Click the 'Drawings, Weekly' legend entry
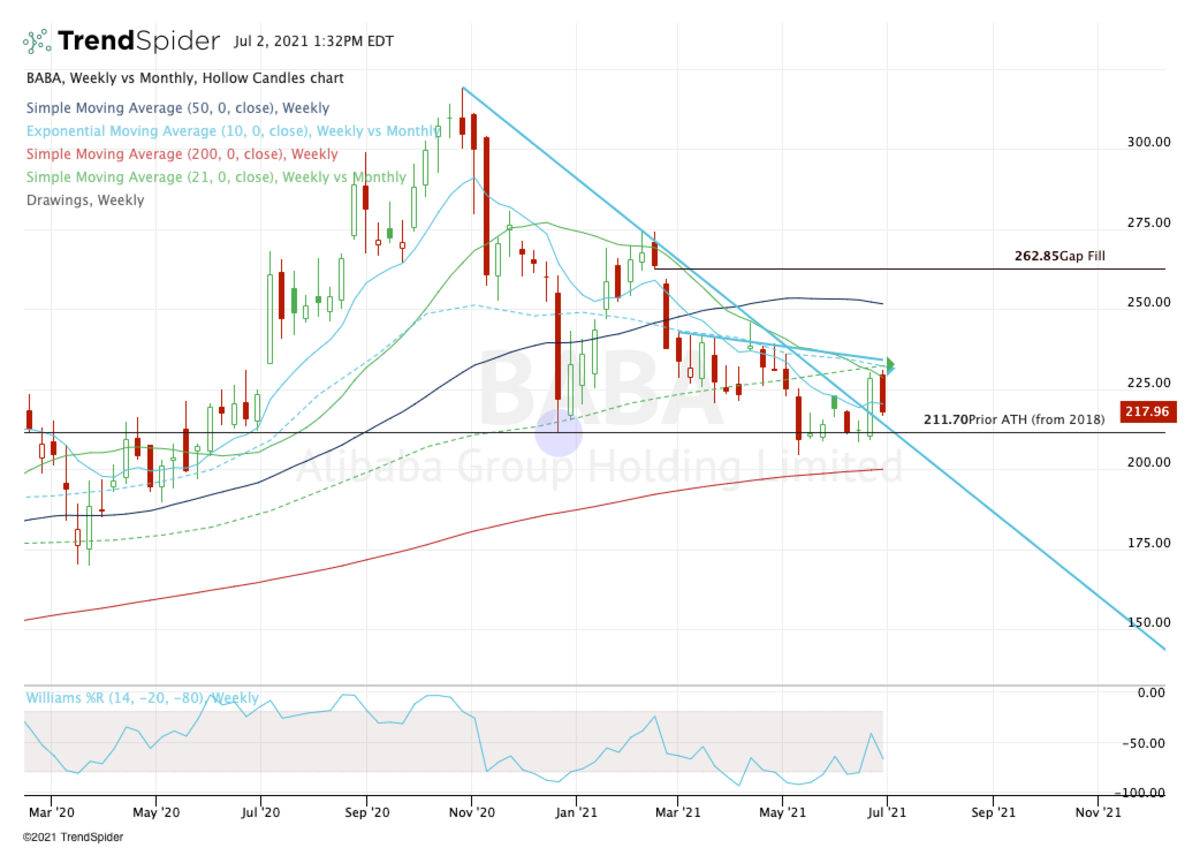The image size is (1200, 848). click(85, 200)
